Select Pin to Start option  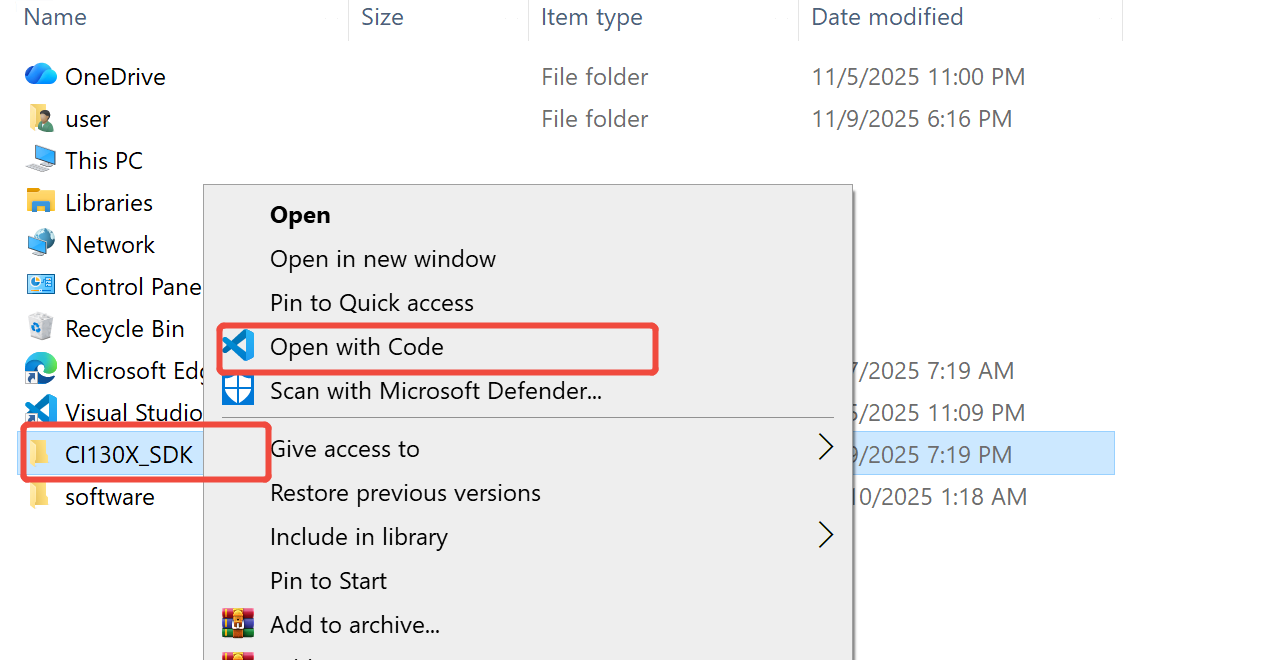coord(328,581)
